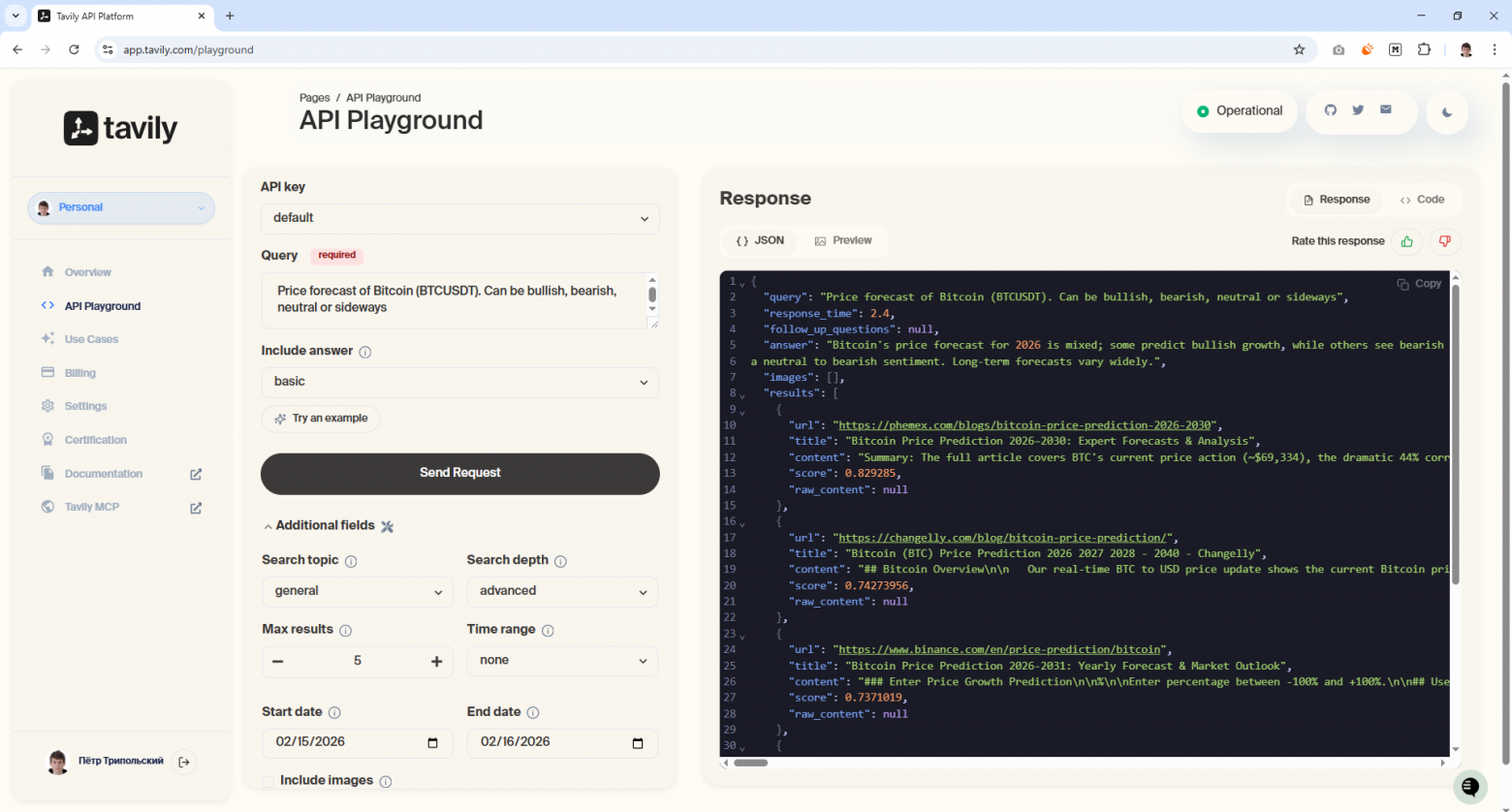Enable the Include images checkbox
The width and height of the screenshot is (1512, 812).
(268, 781)
